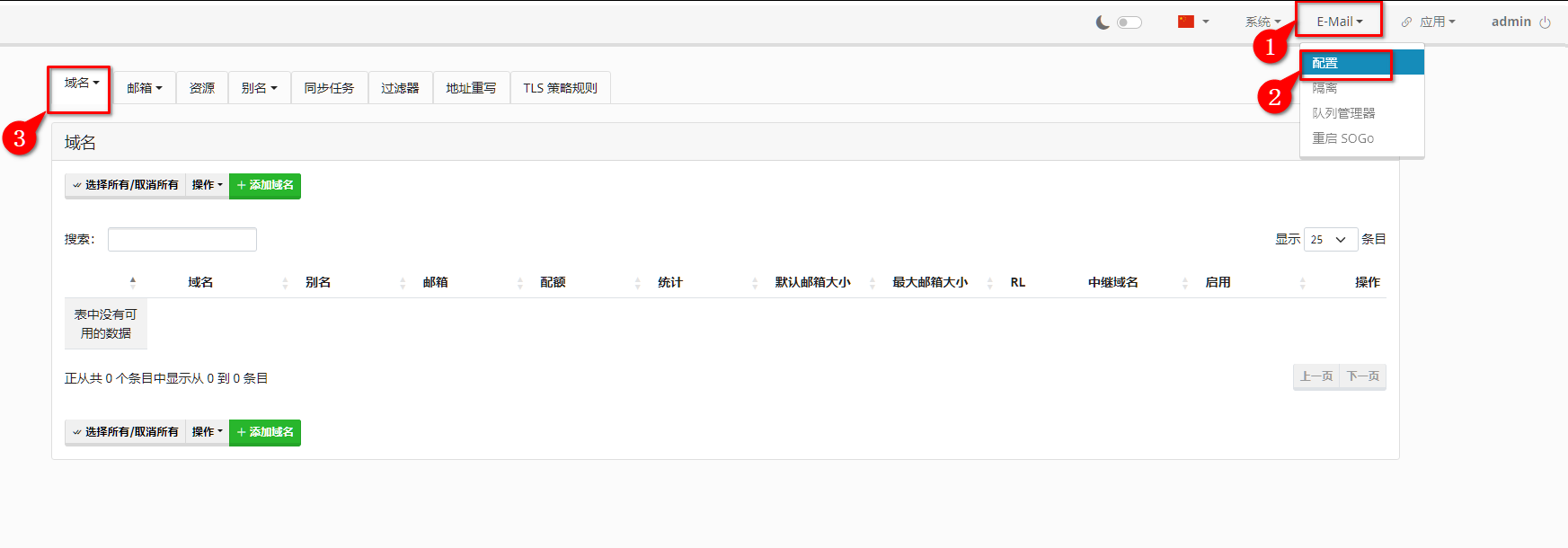The height and width of the screenshot is (548, 1568).
Task: Switch to the 过滤器 tab
Action: coord(400,88)
